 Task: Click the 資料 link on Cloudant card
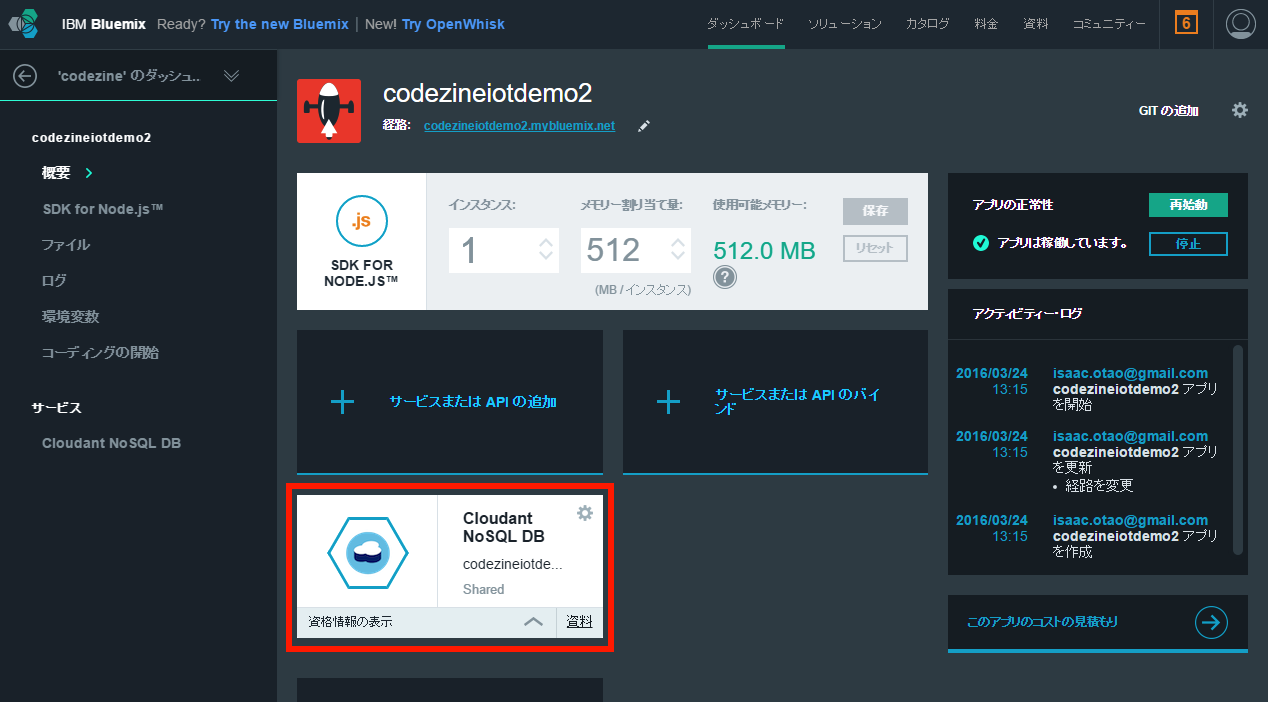[579, 622]
